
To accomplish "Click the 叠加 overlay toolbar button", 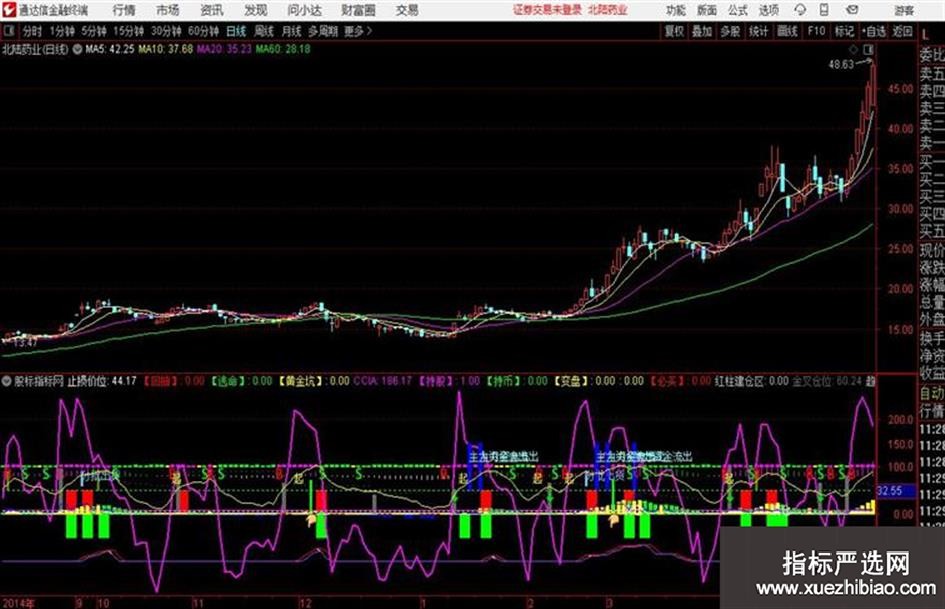I will point(702,31).
